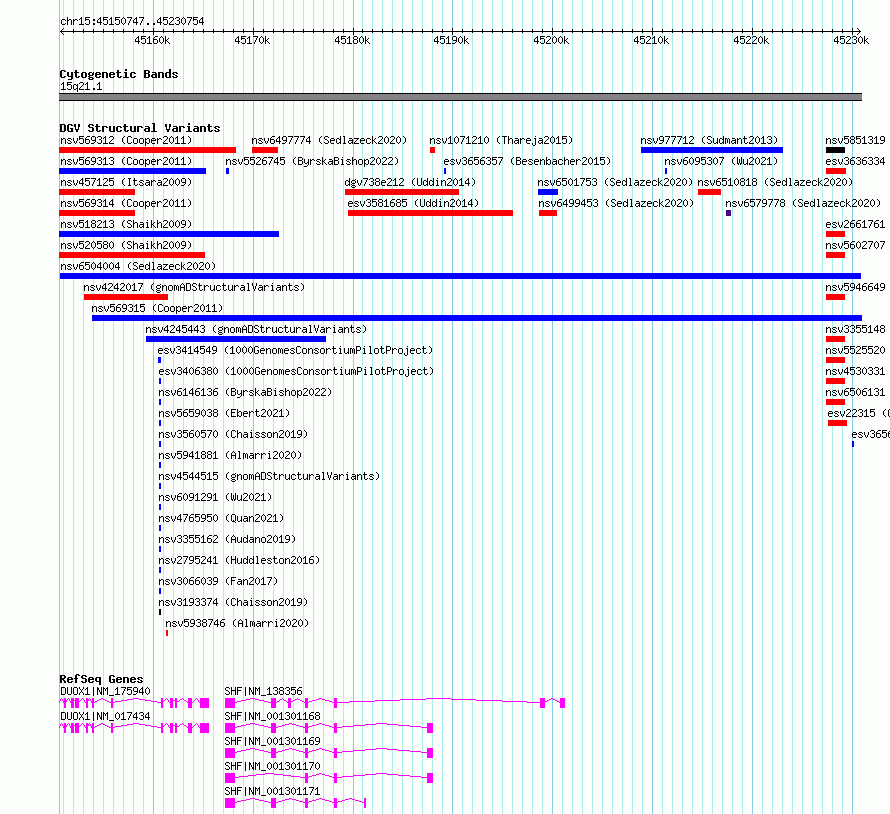Screen dimensions: 890x814
Task: Select the nsv5946649 variant label
Action: (855, 287)
